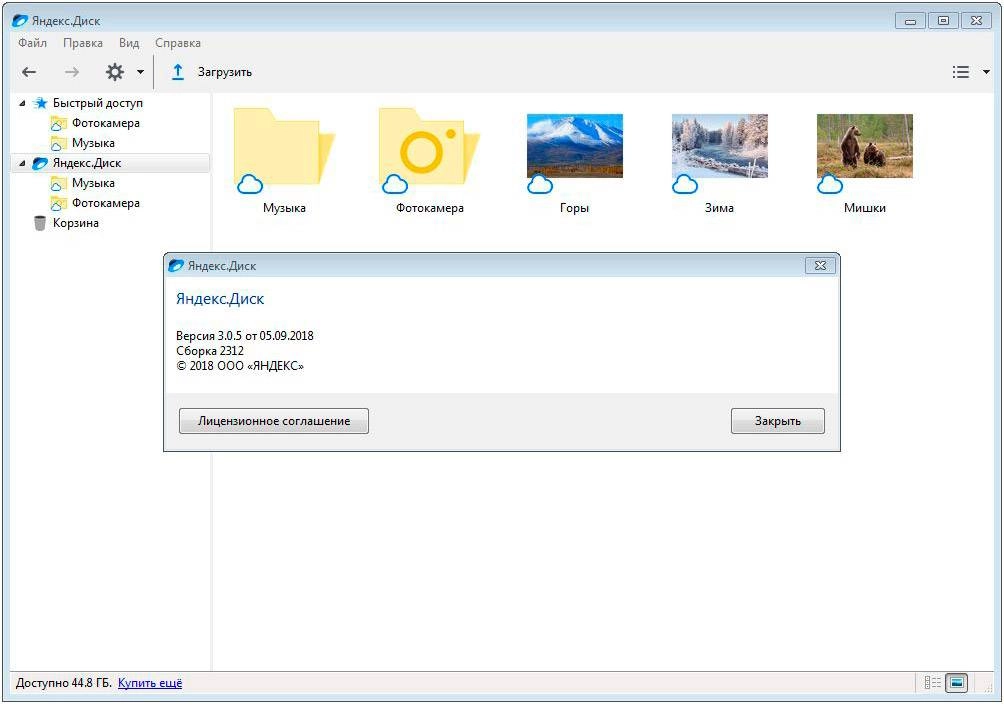Viewport: 1004px width, 705px height.
Task: Follow the Купить ещё link
Action: pos(150,683)
